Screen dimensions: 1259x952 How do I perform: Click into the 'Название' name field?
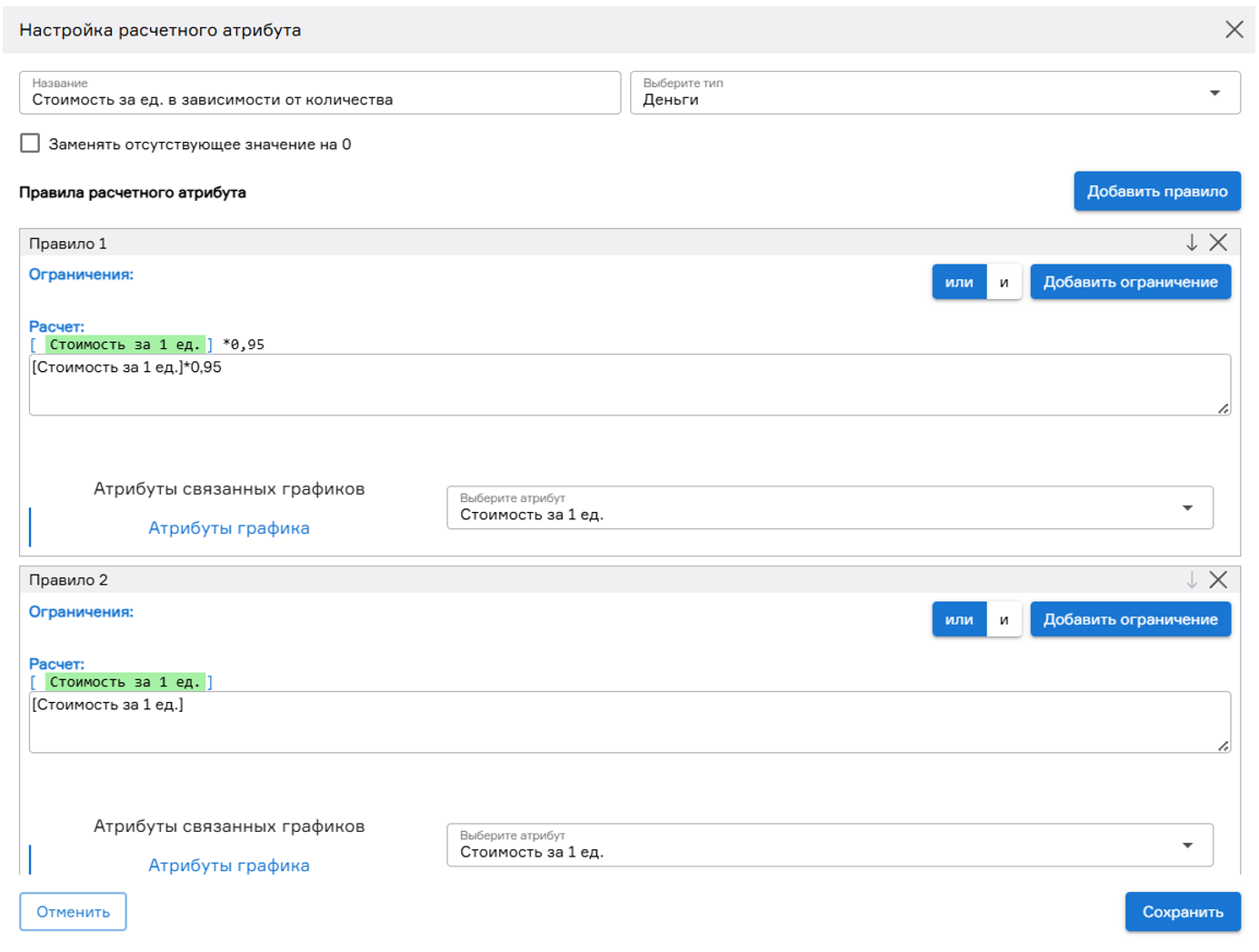[319, 94]
